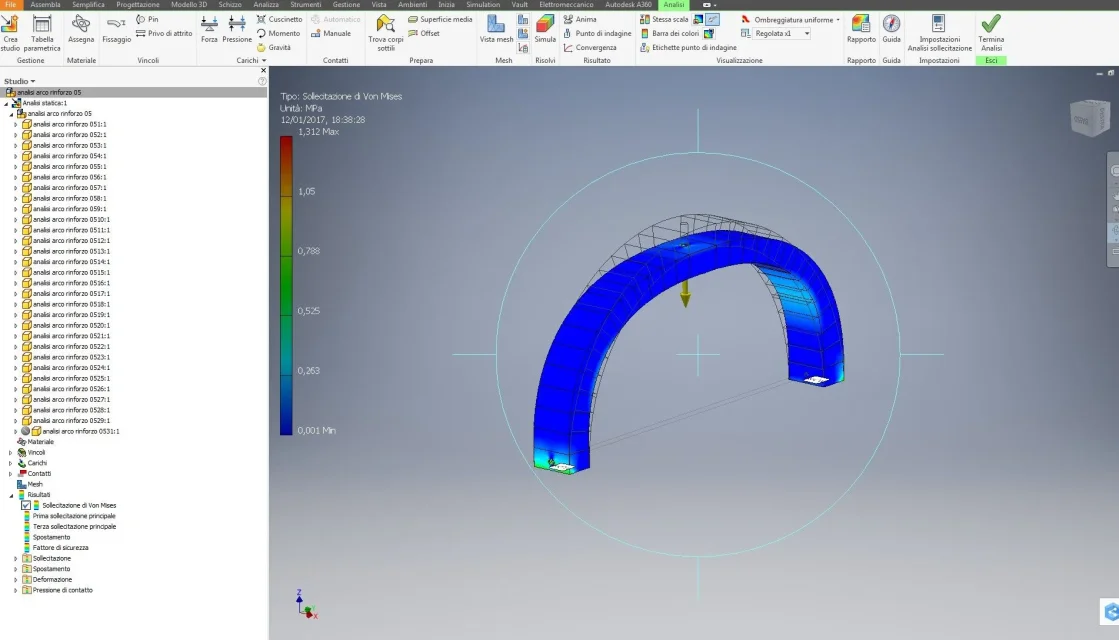Click the stress color legend bar
The image size is (1119, 640).
[x=286, y=285]
